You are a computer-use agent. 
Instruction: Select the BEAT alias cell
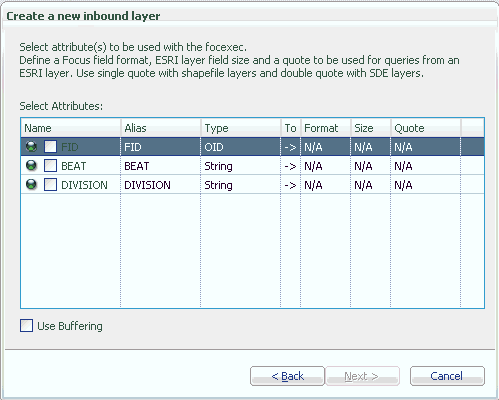[x=161, y=166]
